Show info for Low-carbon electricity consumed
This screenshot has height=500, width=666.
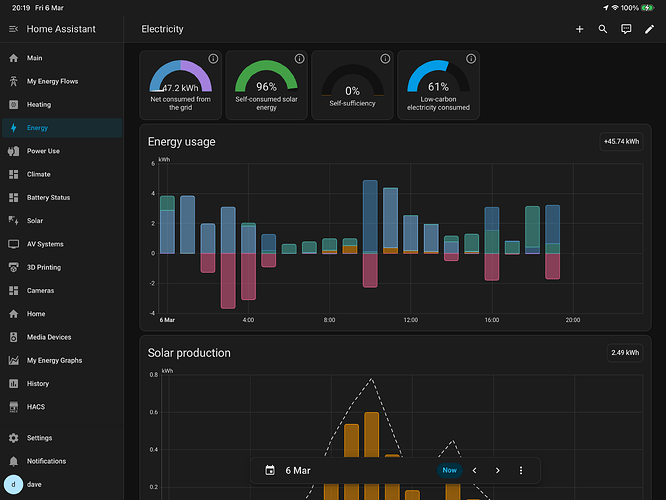coord(471,59)
